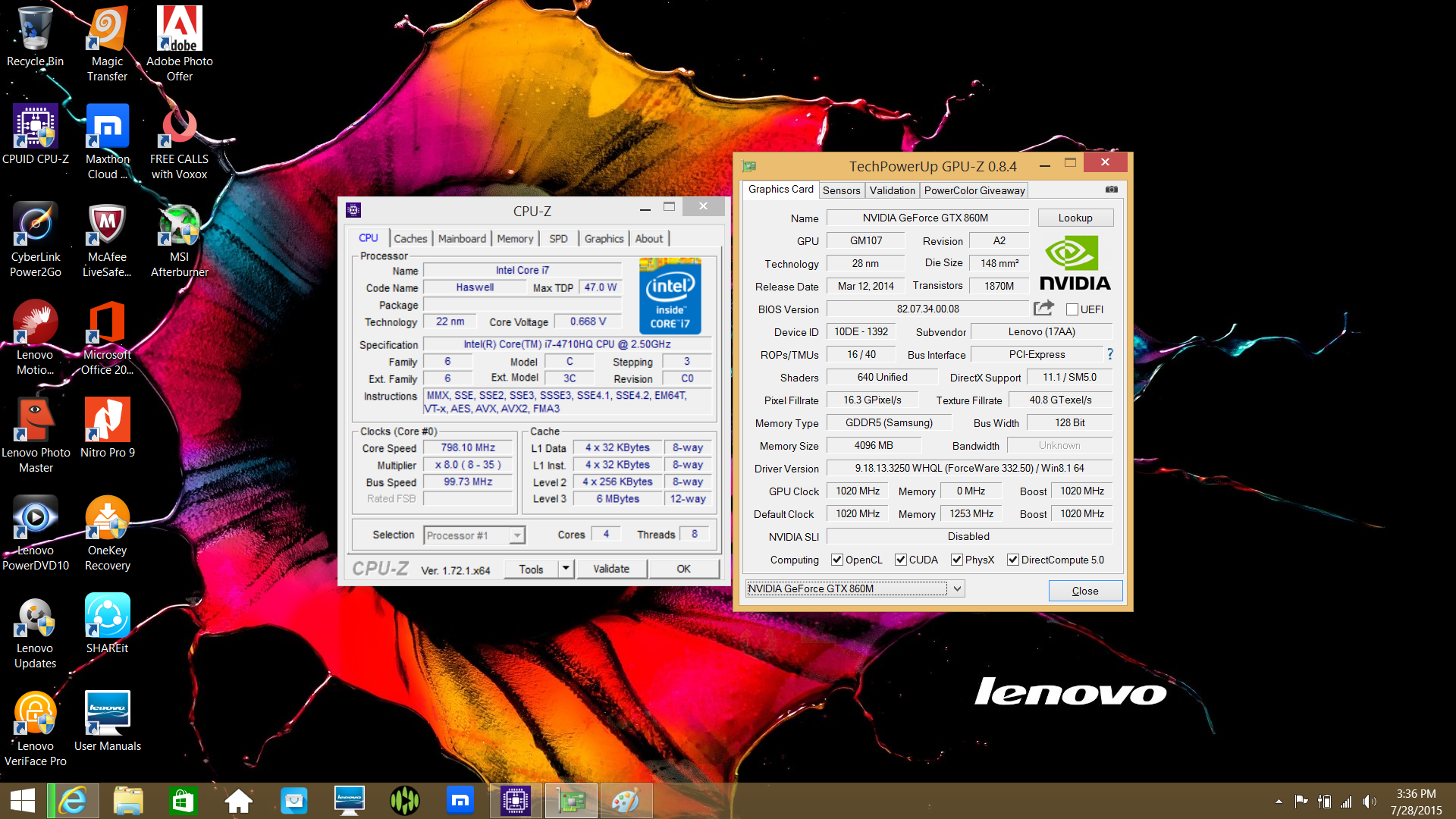This screenshot has width=1456, height=819.
Task: Open the About tab in CPU-Z
Action: [x=649, y=238]
